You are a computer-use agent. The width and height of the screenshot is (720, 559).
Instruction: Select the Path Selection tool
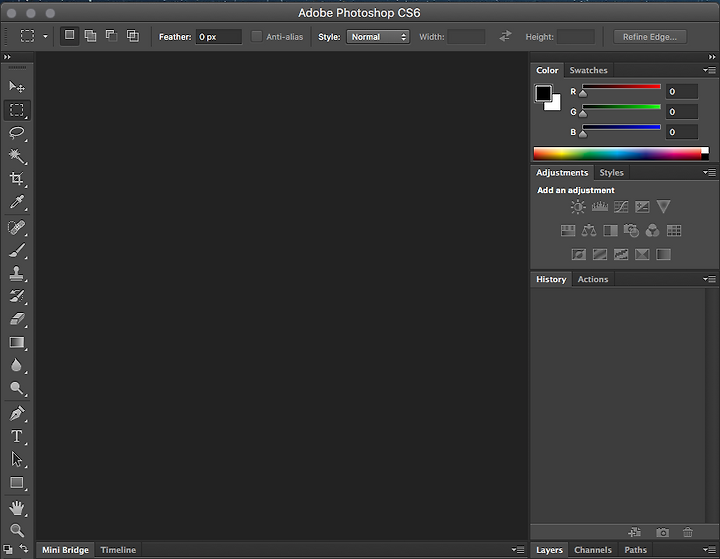(x=17, y=459)
